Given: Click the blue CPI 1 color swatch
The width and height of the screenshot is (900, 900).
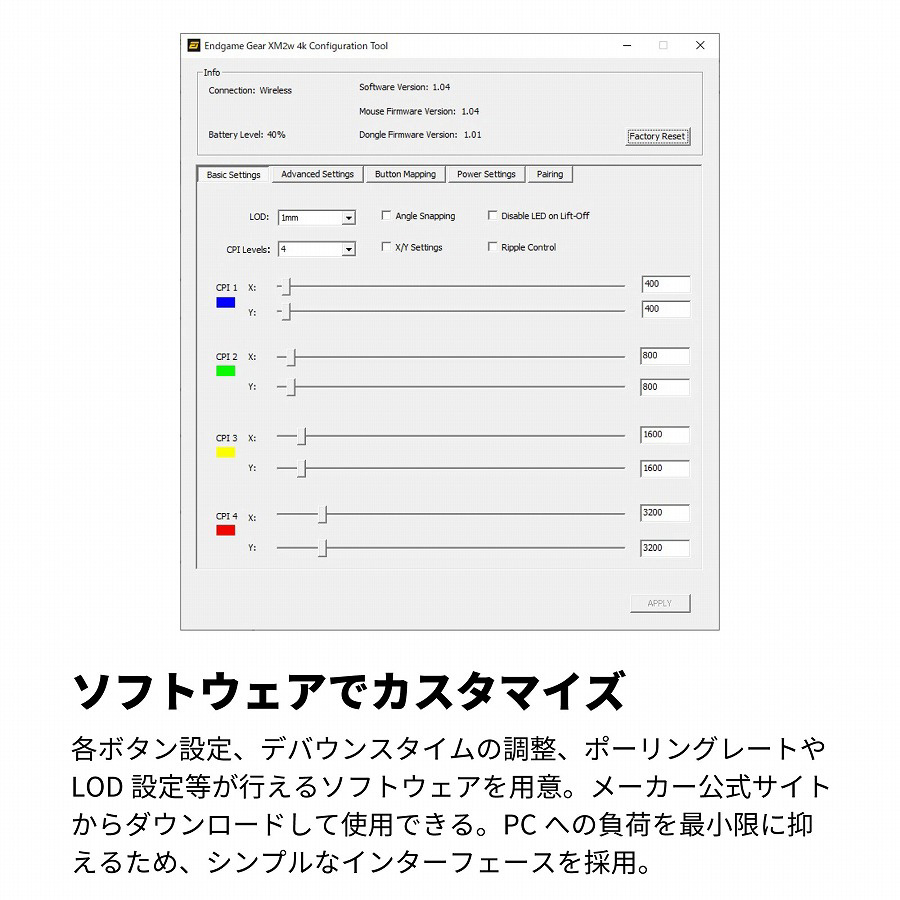Looking at the screenshot, I should pos(225,302).
